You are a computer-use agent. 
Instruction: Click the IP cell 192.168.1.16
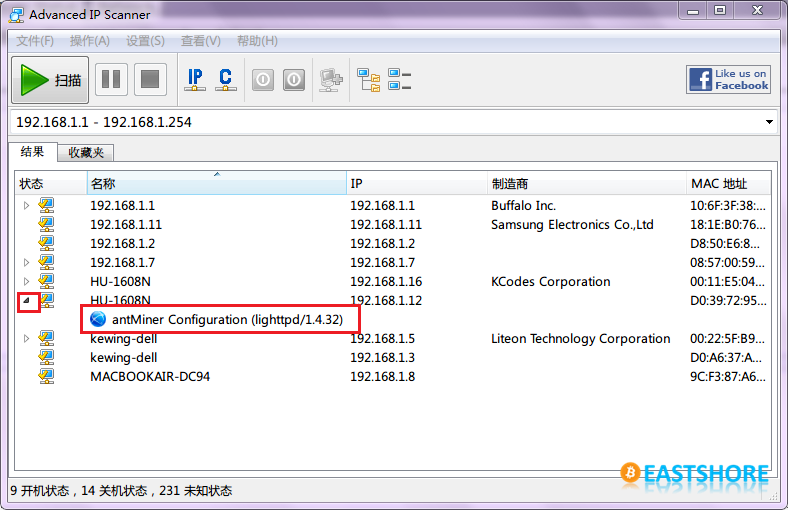[386, 281]
